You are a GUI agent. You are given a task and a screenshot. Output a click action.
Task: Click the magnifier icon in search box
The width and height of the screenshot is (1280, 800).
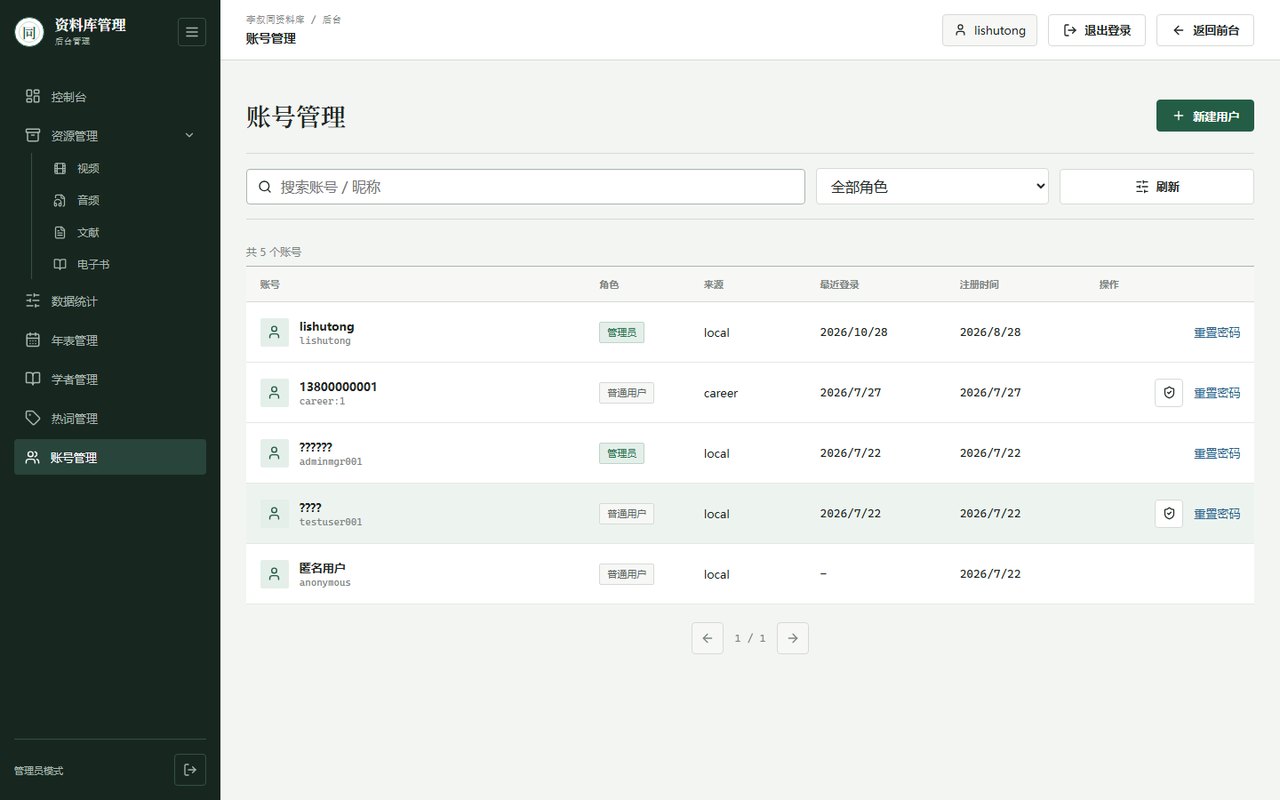(x=265, y=187)
